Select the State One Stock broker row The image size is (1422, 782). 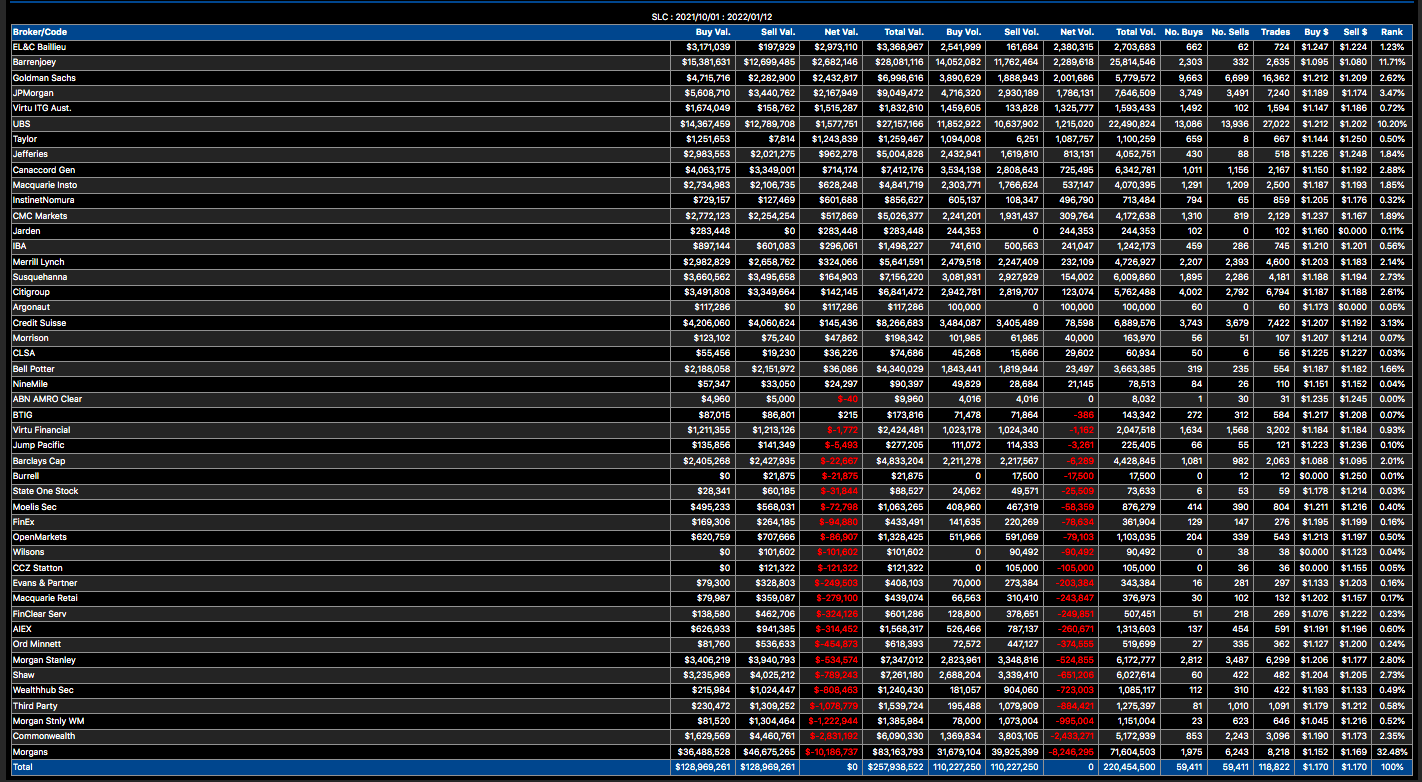(709, 491)
